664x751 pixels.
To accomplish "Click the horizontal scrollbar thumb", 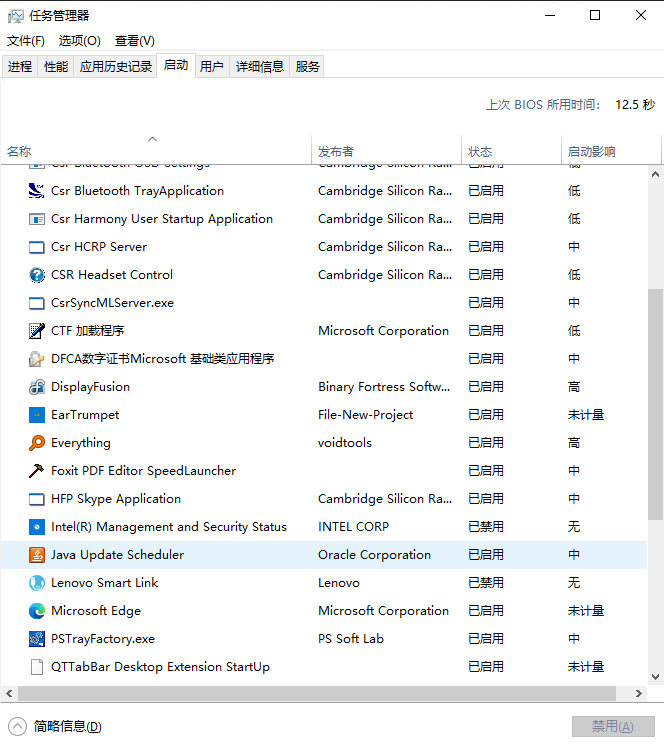I will [x=317, y=694].
